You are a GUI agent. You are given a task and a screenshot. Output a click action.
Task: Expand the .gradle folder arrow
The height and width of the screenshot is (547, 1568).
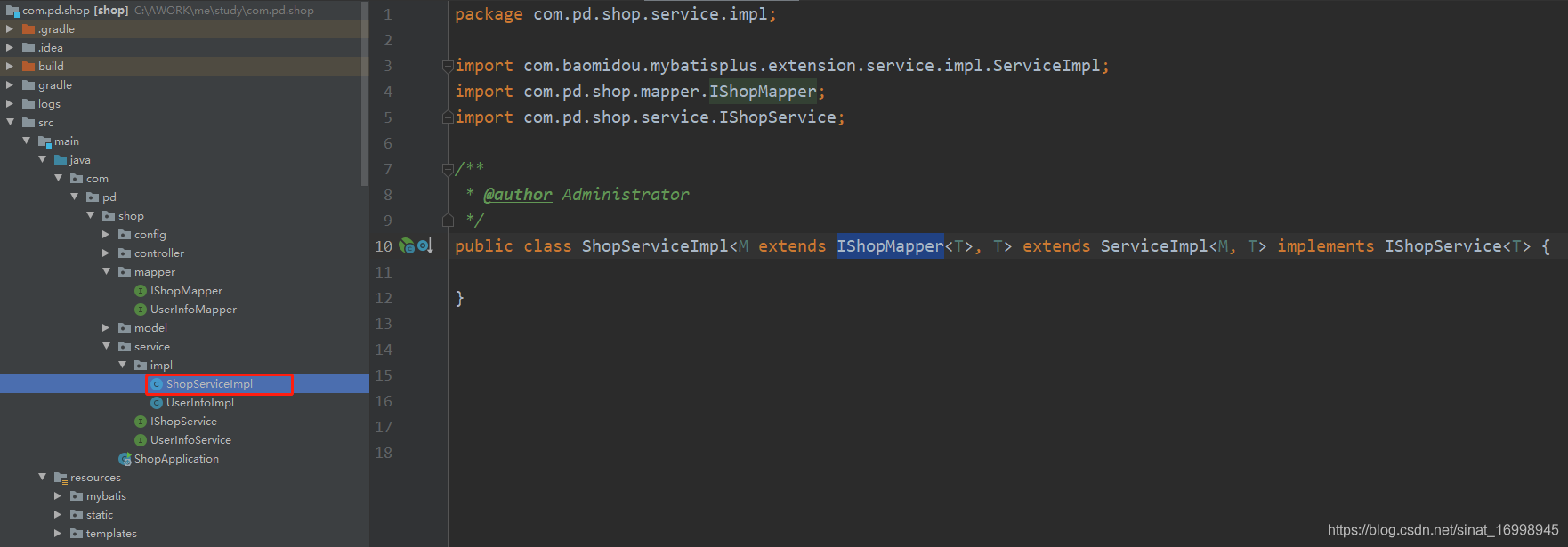10,28
